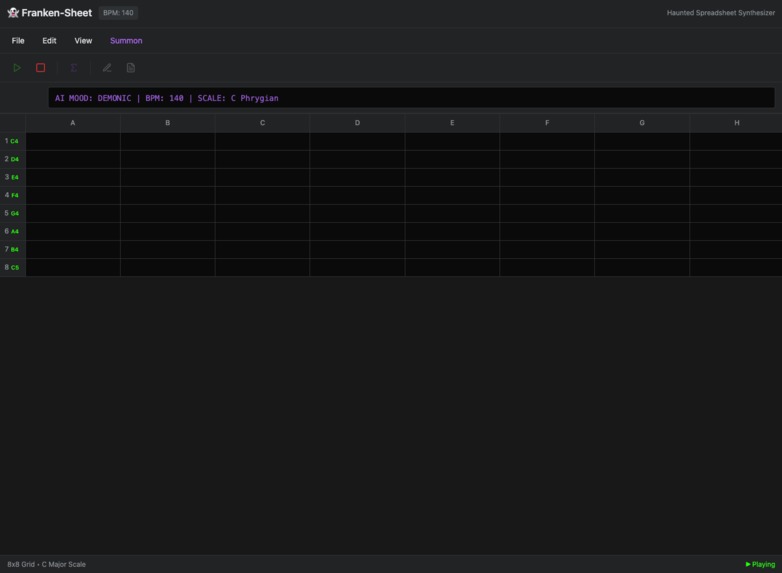The width and height of the screenshot is (782, 573).
Task: Click cell E5 in the G4 row
Action: coord(452,213)
